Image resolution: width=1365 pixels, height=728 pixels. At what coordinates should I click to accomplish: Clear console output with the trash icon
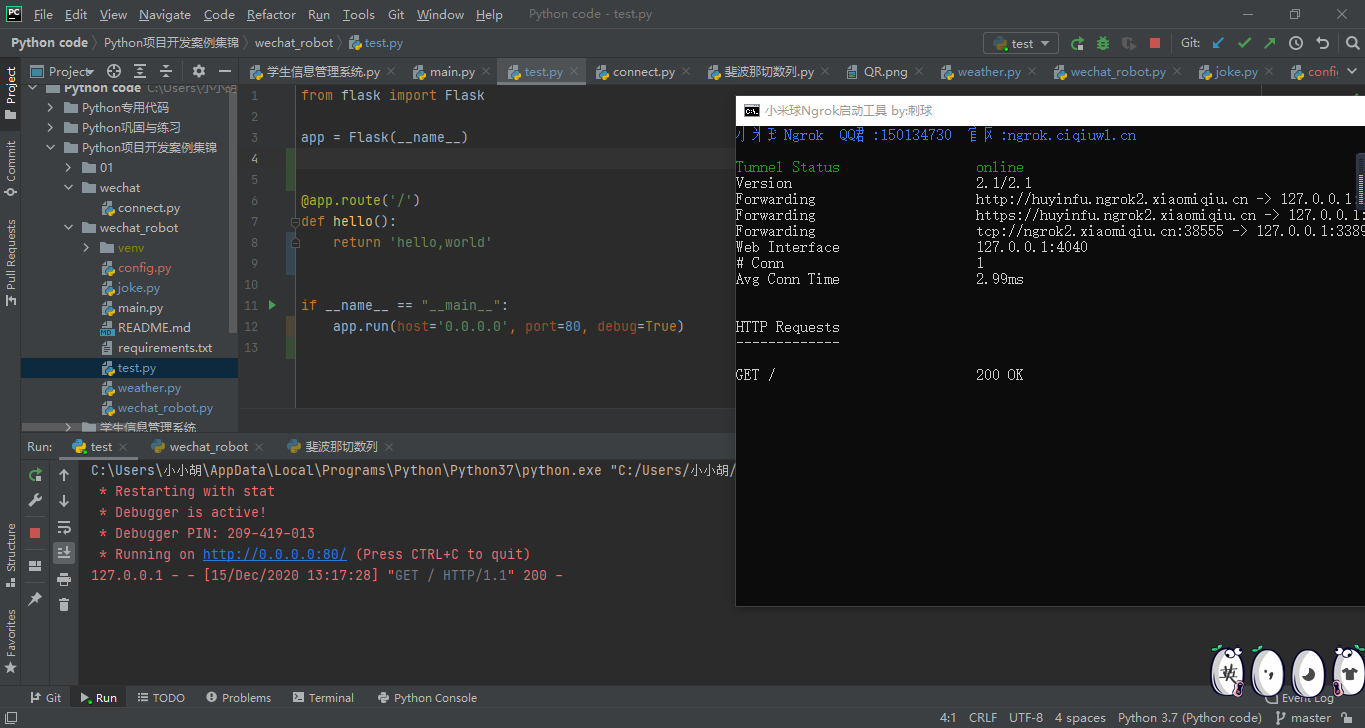click(x=64, y=604)
